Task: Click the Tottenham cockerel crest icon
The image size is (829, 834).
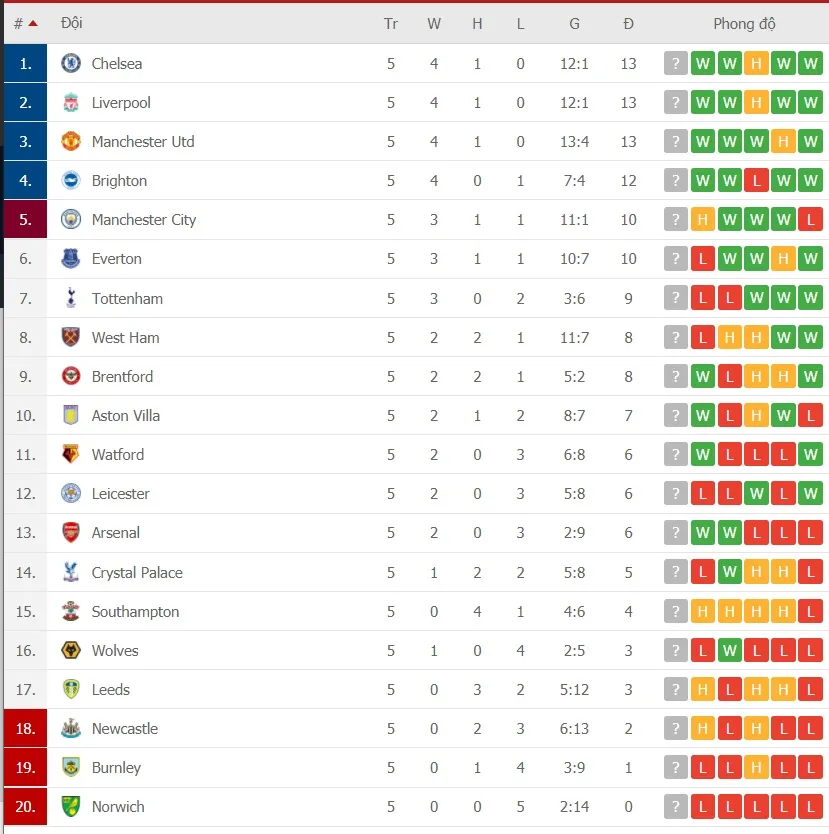Action: click(x=71, y=298)
